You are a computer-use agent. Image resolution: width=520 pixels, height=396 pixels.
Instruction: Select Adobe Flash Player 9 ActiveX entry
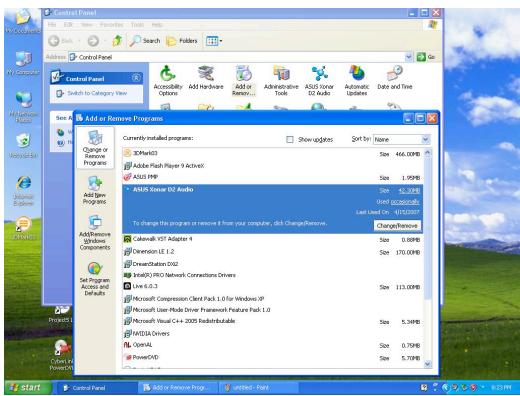[273, 166]
